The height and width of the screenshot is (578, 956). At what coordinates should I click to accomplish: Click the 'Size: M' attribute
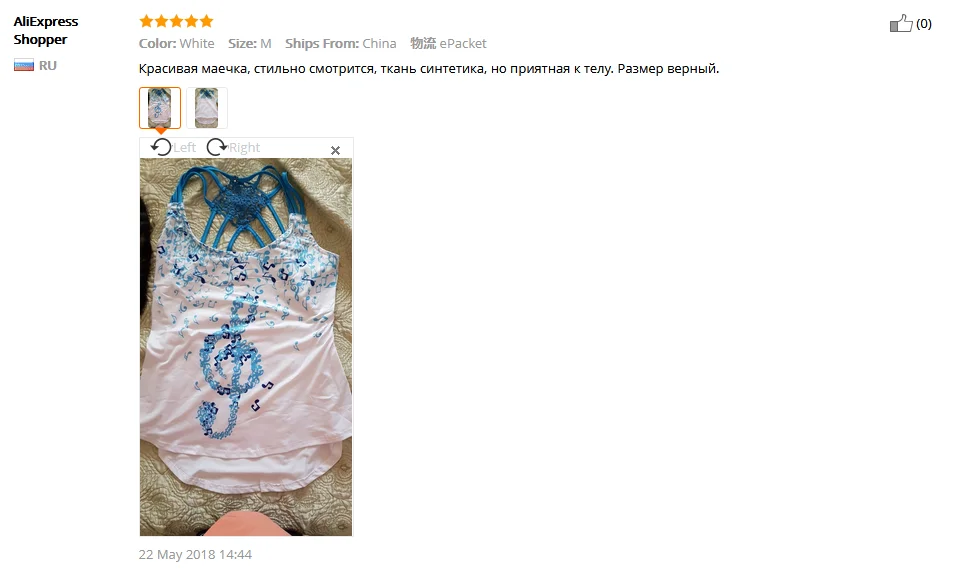249,43
